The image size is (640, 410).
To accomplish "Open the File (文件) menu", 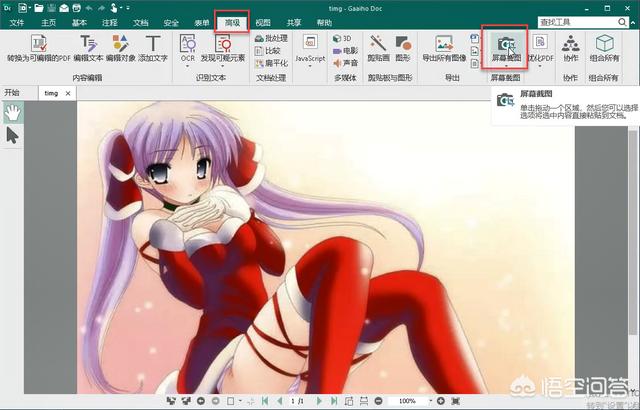I will (17, 22).
